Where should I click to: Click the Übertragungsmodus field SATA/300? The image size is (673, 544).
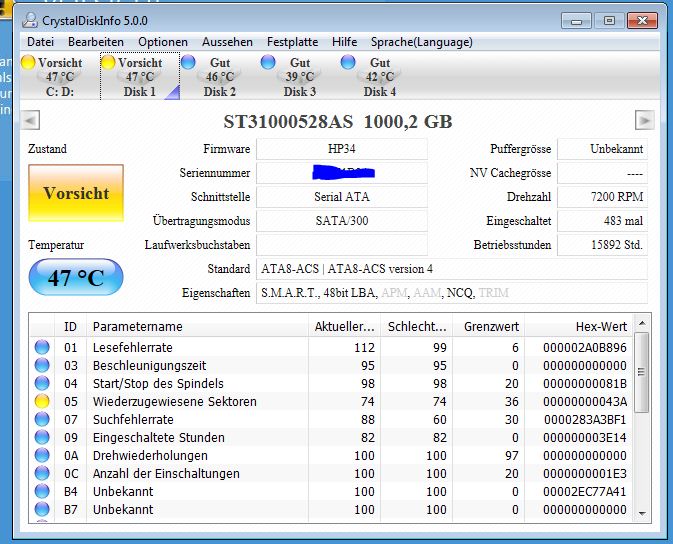pos(342,221)
